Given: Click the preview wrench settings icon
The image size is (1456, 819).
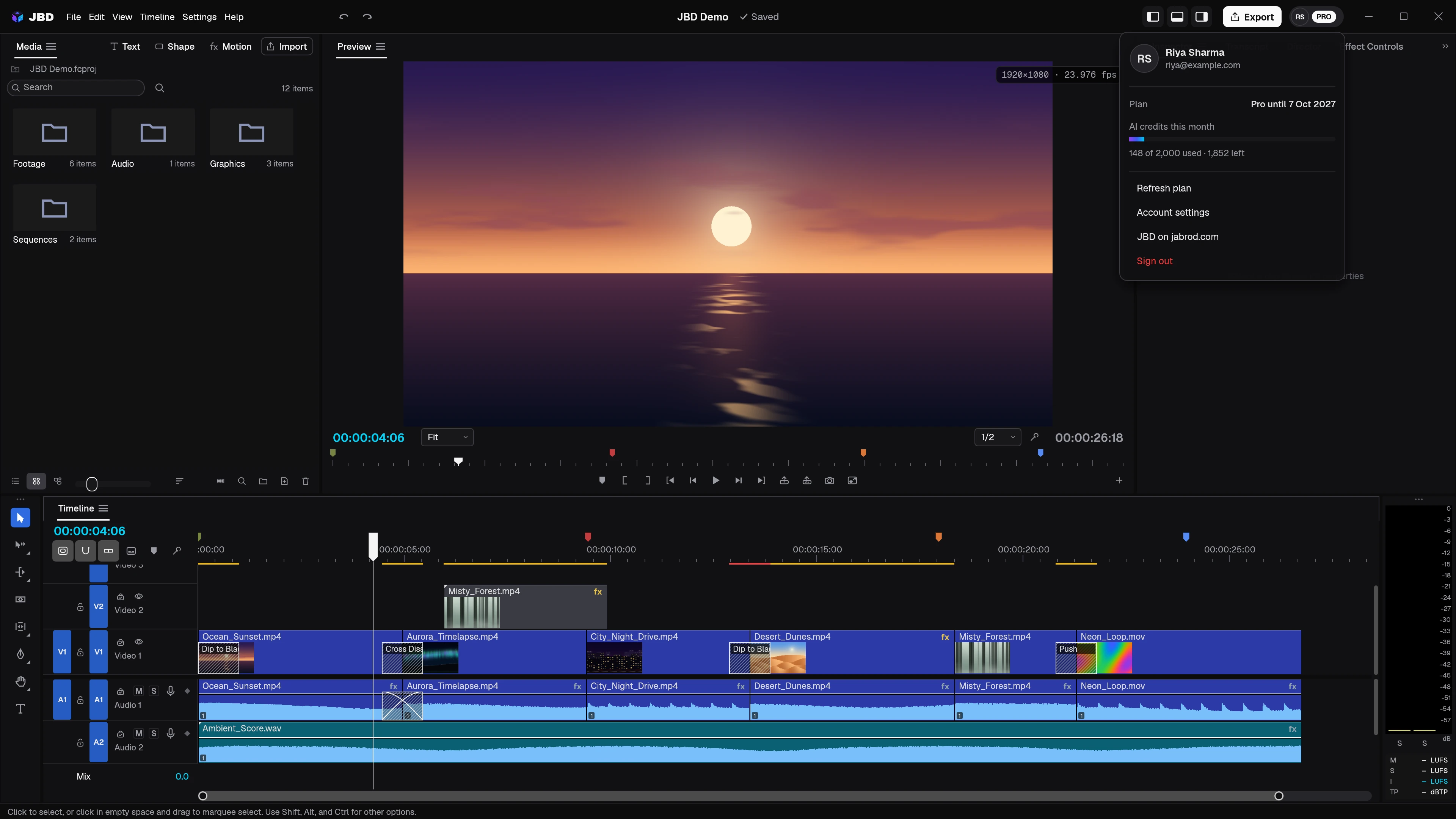Looking at the screenshot, I should click(1034, 437).
